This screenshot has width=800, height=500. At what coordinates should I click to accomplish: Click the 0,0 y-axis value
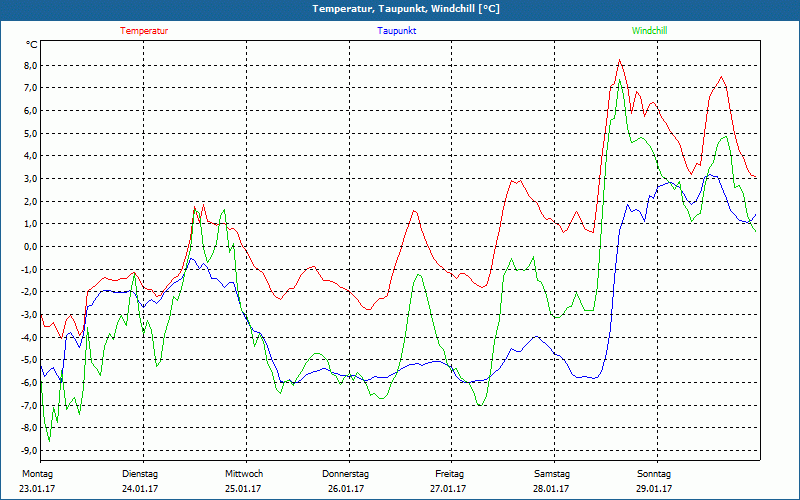coord(31,246)
